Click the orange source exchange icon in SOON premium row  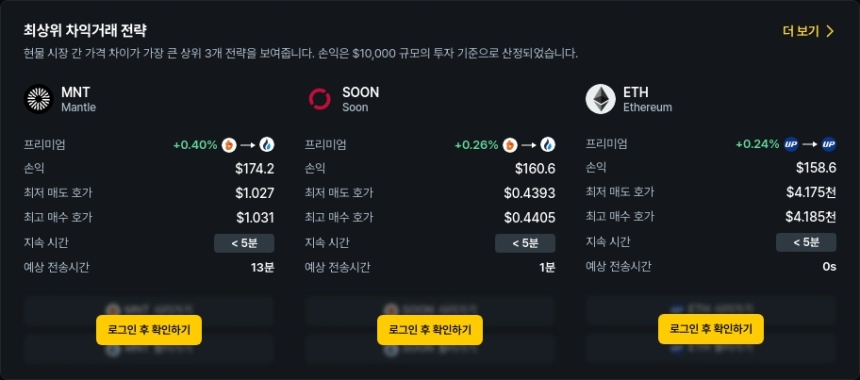pyautogui.click(x=510, y=145)
